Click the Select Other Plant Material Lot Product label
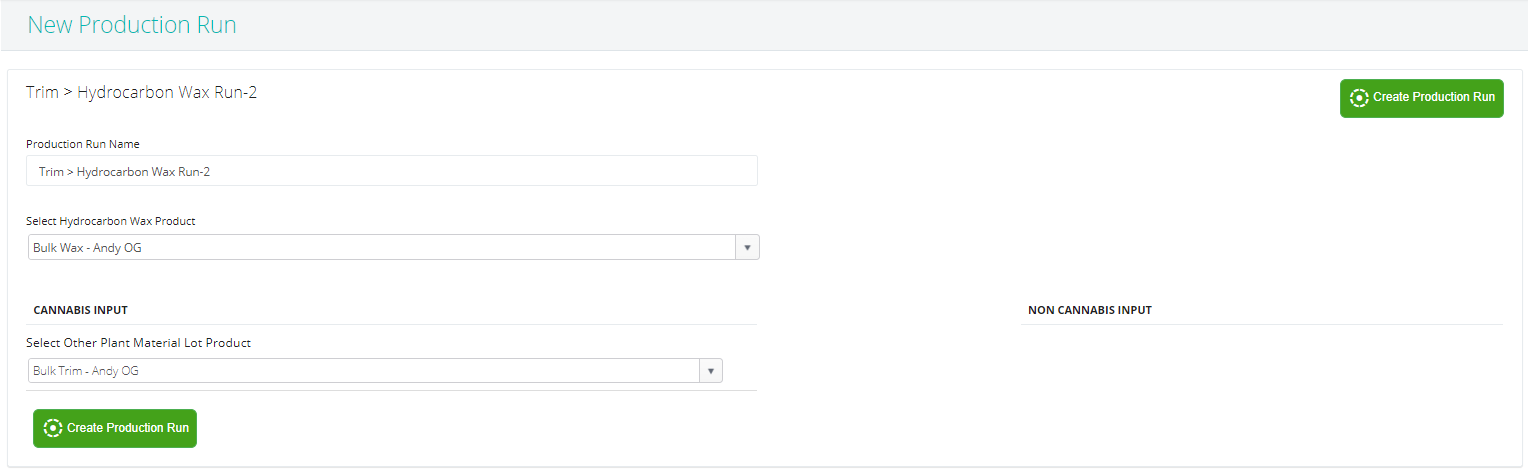The height and width of the screenshot is (471, 1528). [x=138, y=343]
